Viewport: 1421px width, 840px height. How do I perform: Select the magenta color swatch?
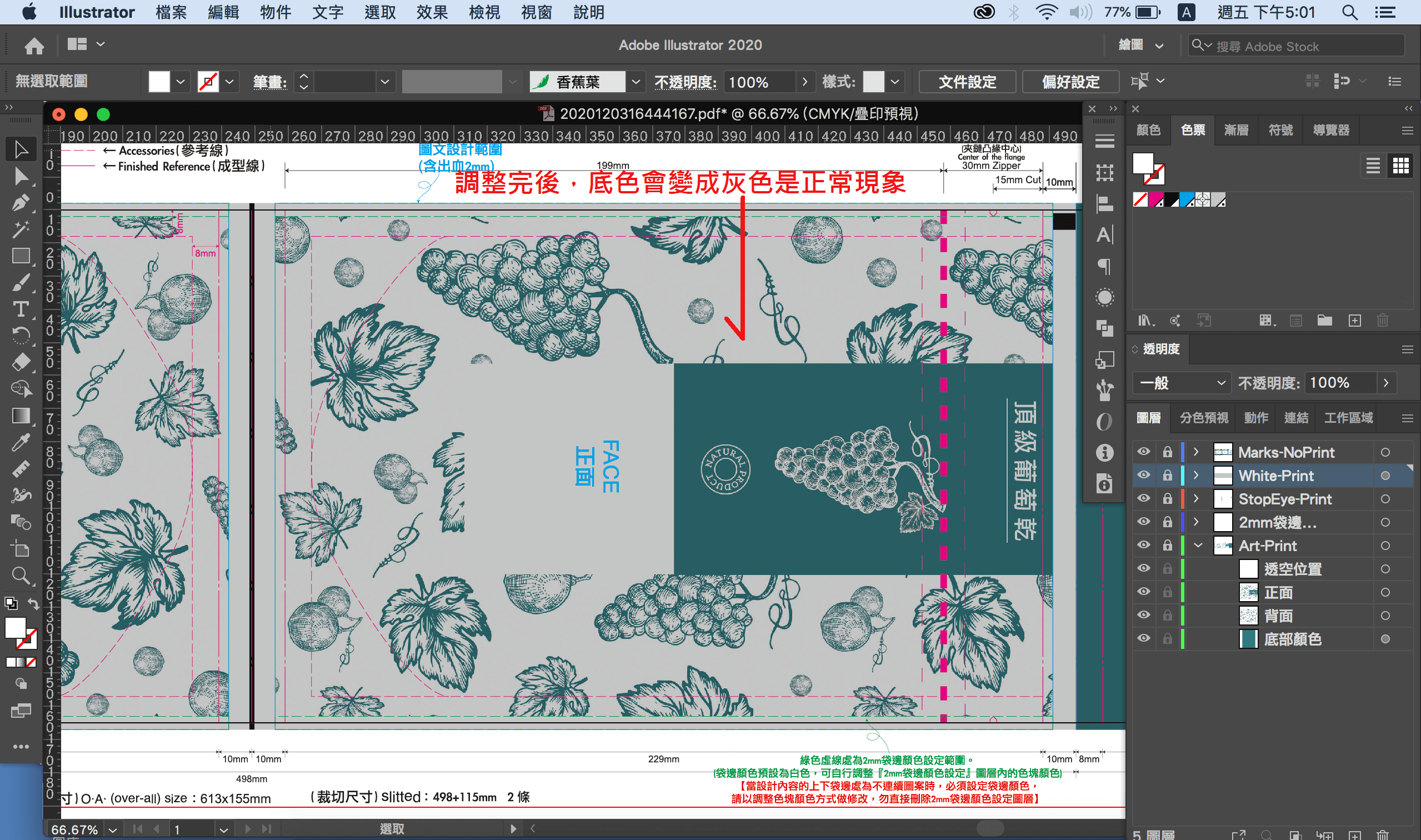(x=1155, y=200)
